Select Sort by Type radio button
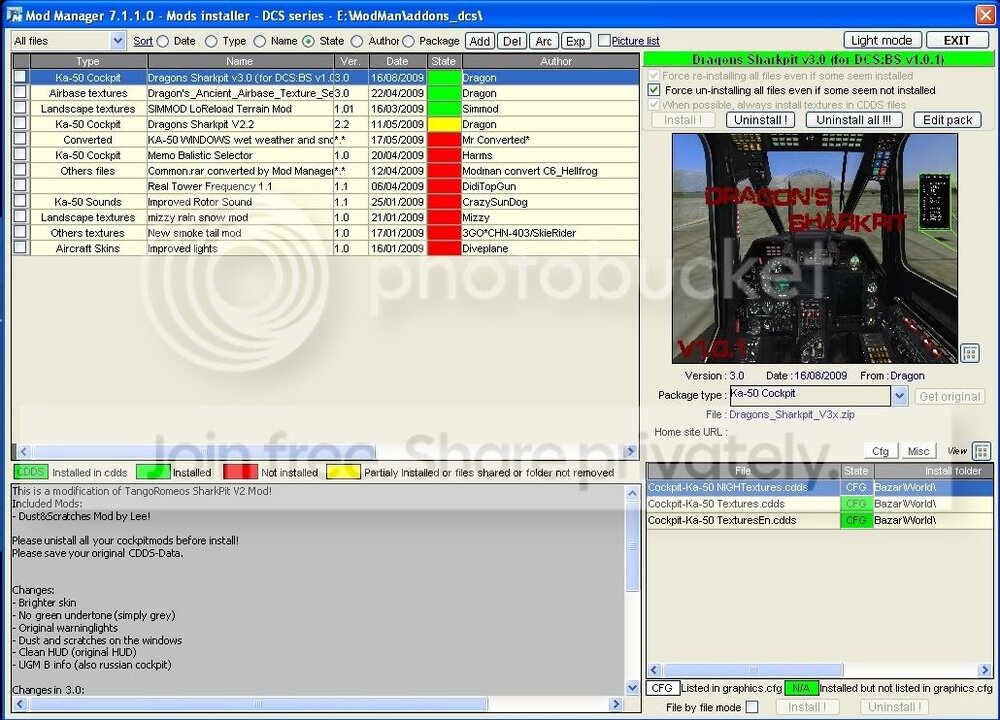This screenshot has width=1000, height=720. [x=211, y=41]
